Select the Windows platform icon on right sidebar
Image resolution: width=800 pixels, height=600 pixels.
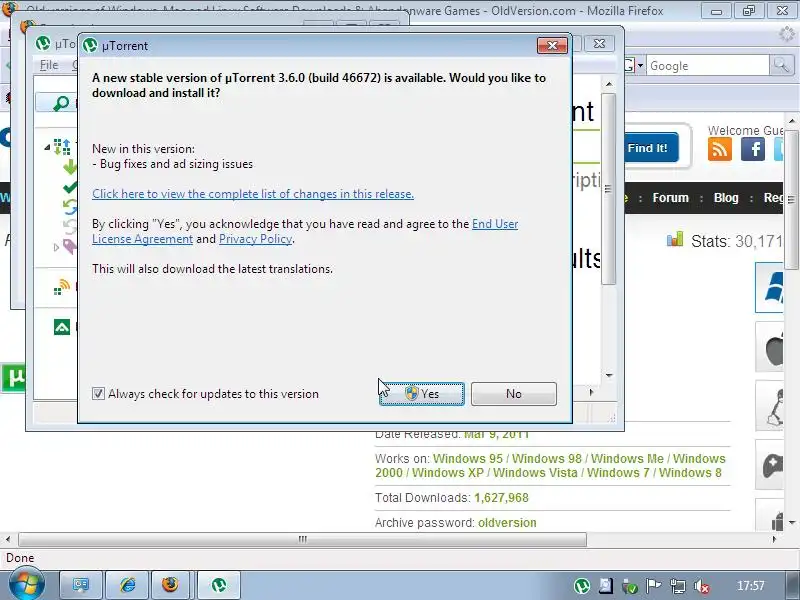click(x=770, y=287)
